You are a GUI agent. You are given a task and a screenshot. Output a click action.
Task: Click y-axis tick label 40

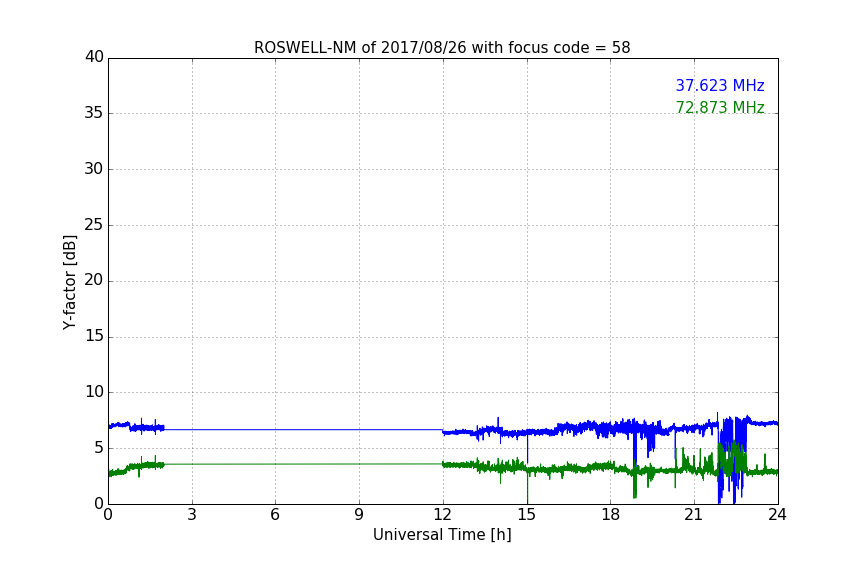94,57
